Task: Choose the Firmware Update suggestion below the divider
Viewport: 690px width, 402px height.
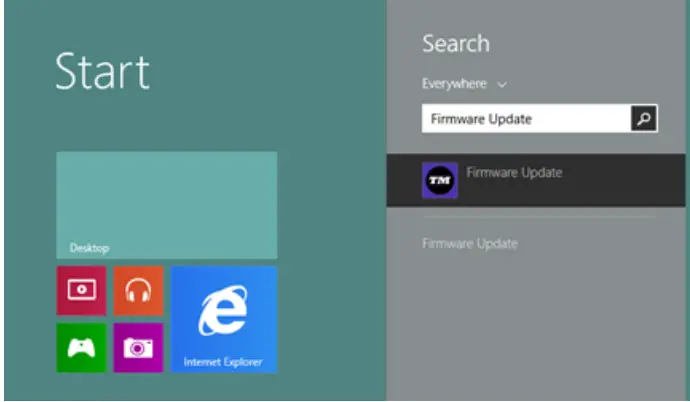Action: tap(470, 244)
